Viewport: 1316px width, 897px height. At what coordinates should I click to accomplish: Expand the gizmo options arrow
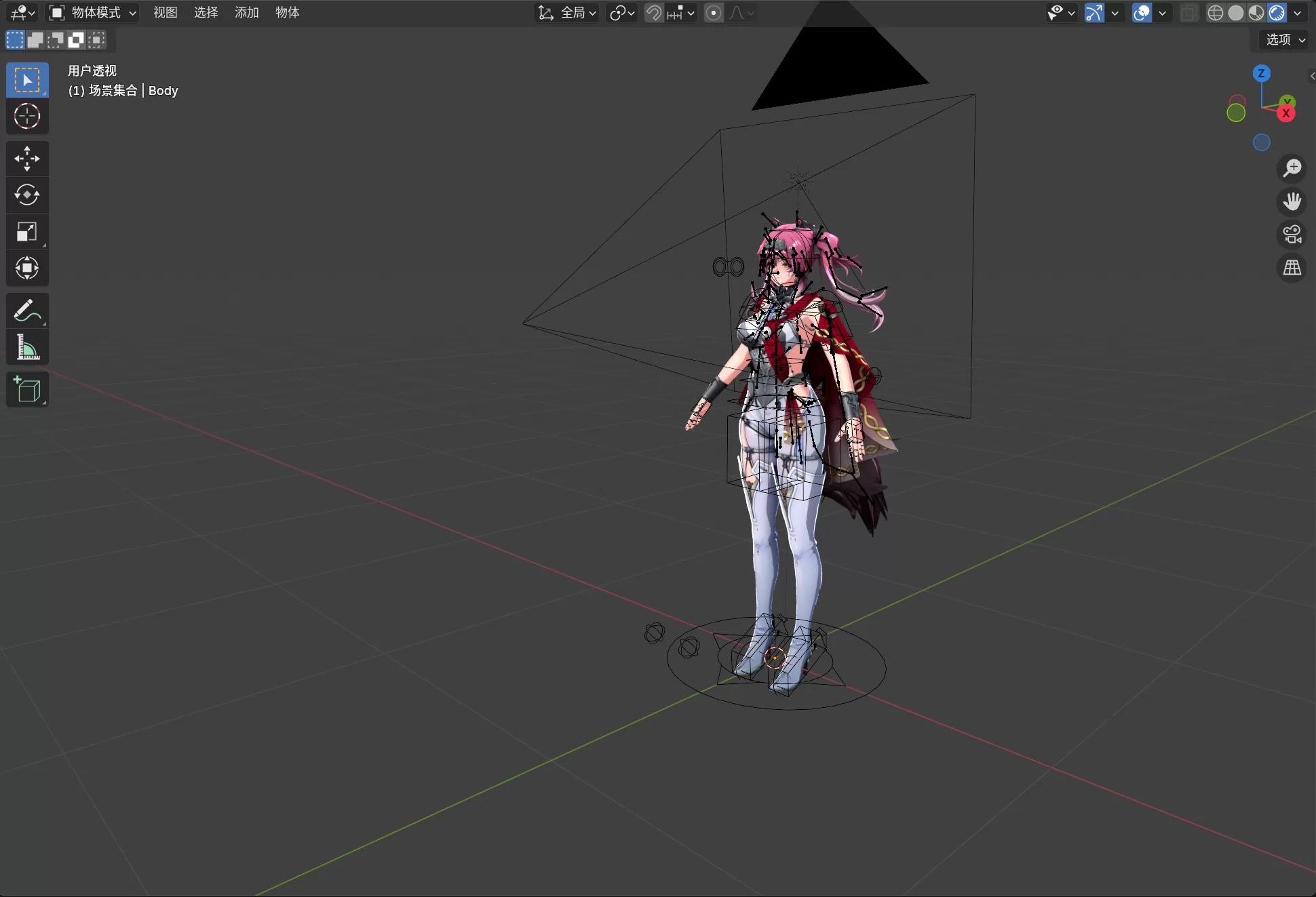(1114, 12)
